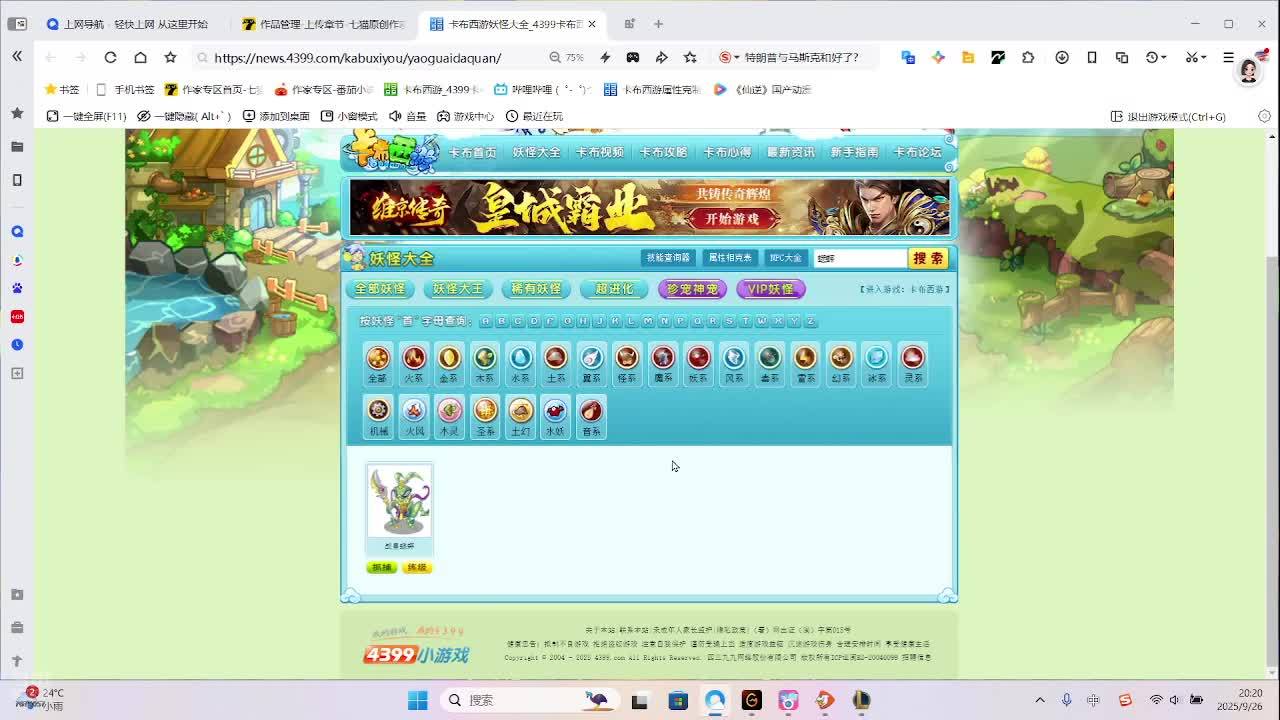Viewport: 1280px width, 720px height.
Task: Toggle 一键全屏 fullscreen mode
Action: (86, 116)
